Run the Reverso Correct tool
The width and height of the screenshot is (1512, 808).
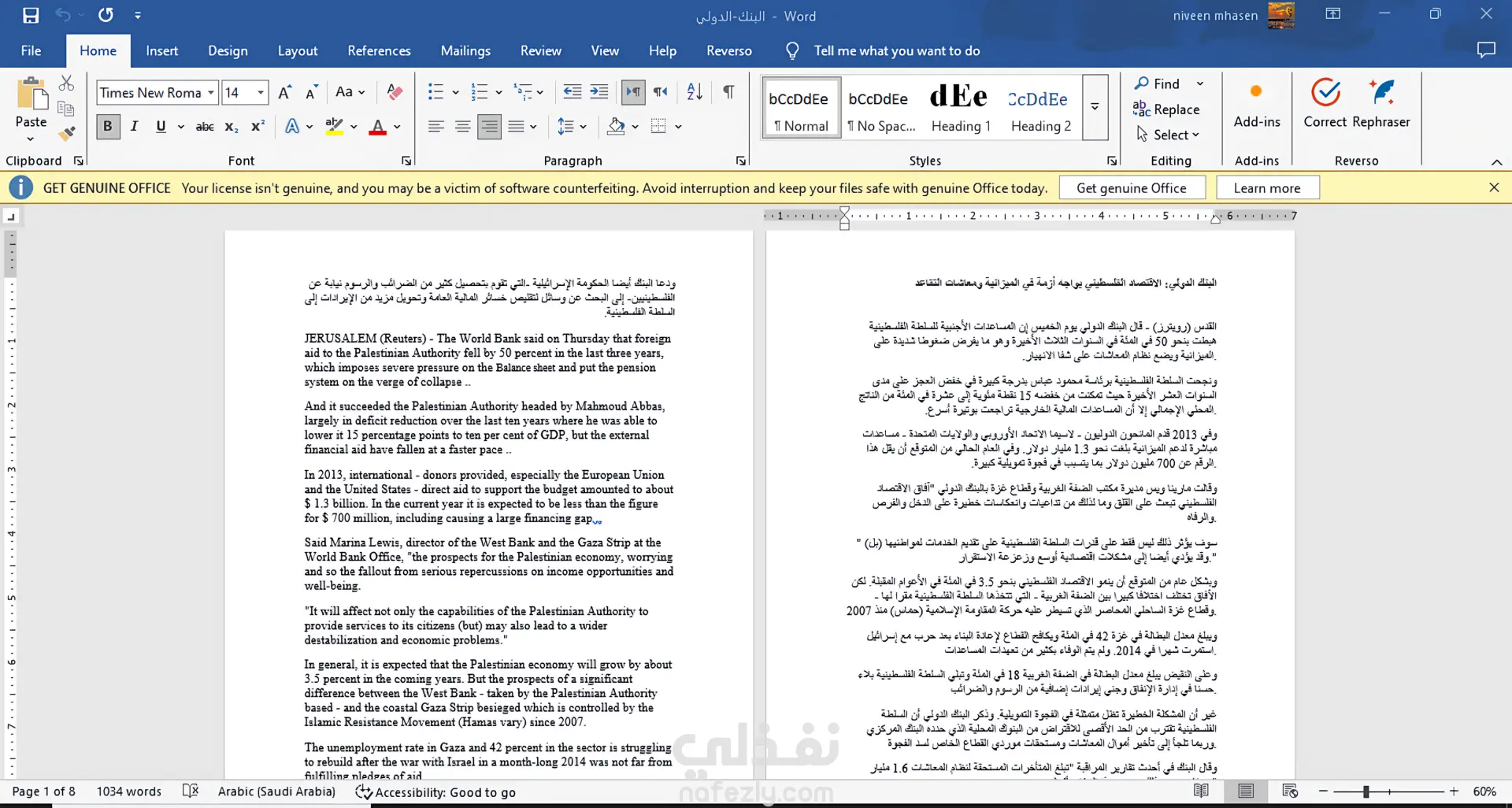pos(1325,103)
